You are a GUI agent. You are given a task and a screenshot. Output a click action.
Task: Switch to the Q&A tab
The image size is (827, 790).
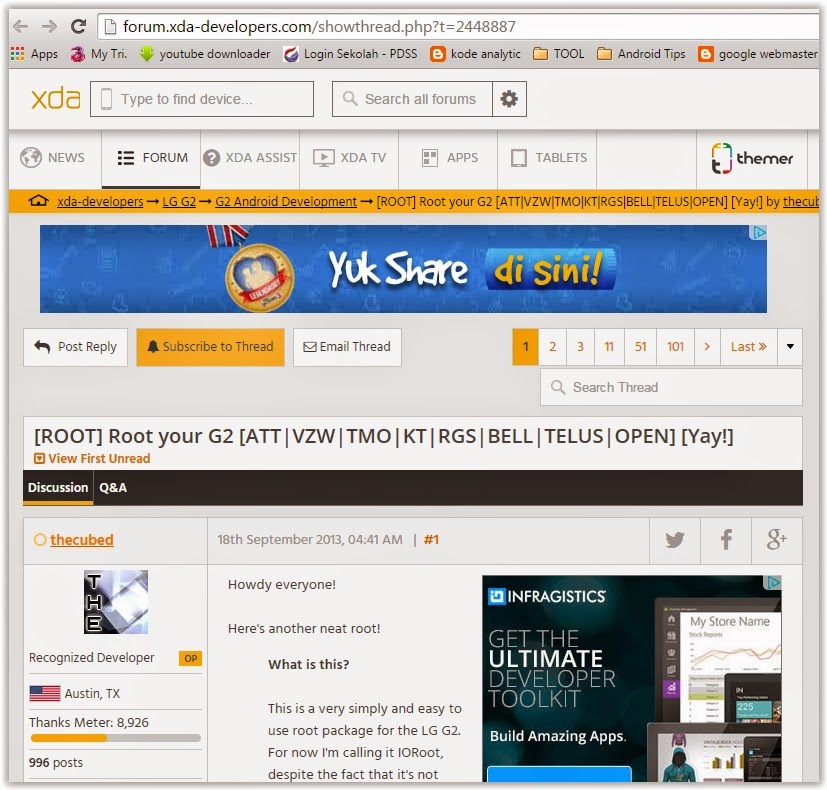[x=113, y=487]
